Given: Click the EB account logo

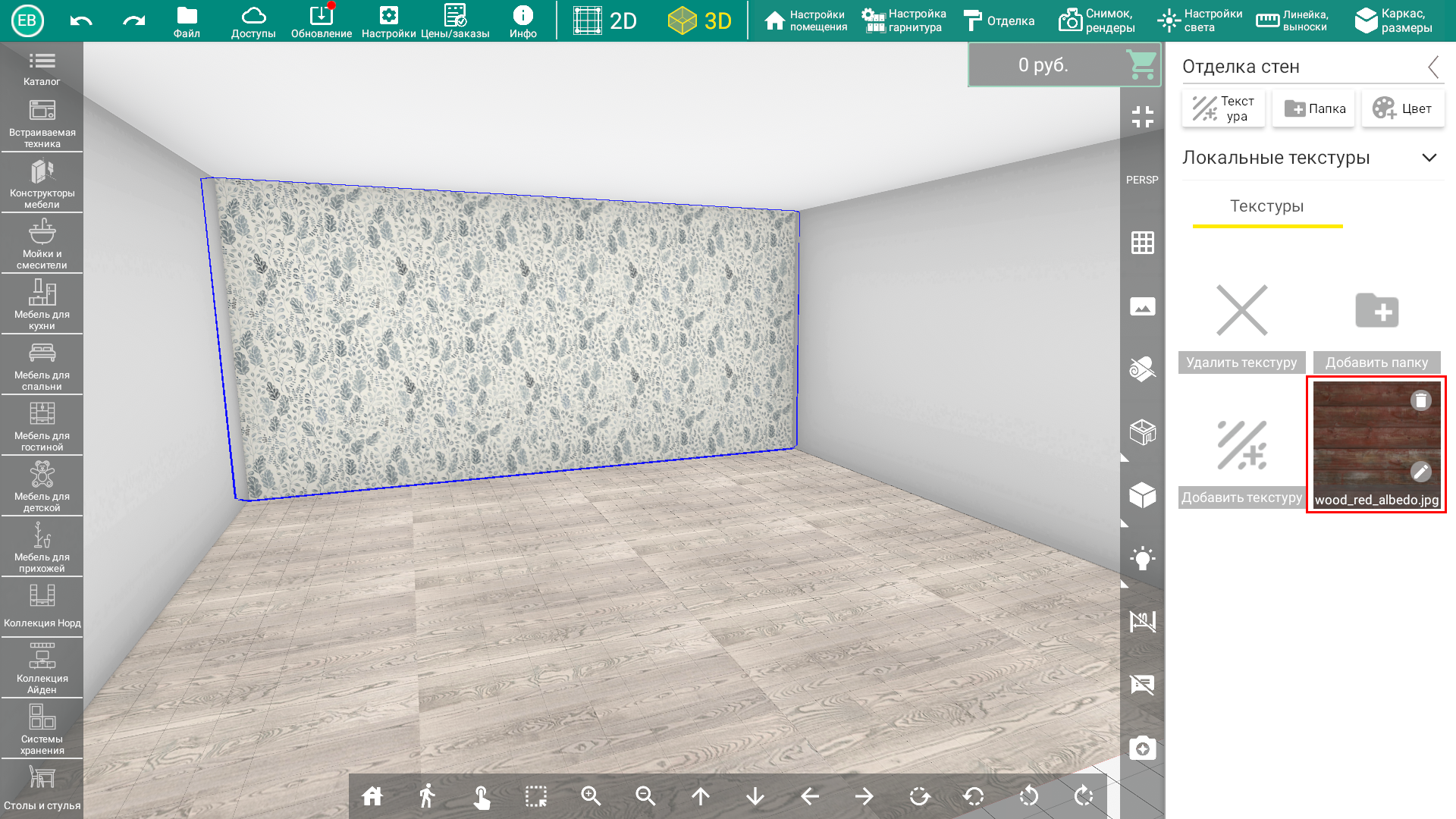Looking at the screenshot, I should click(27, 20).
